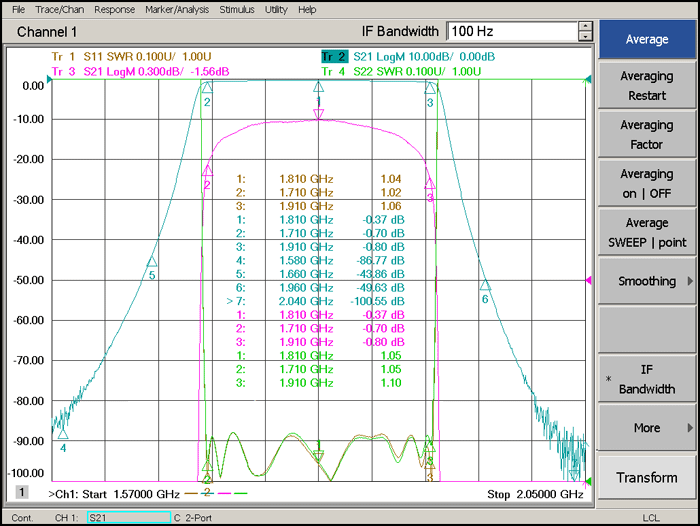Click active marker 7 readout 2.040 GHz

(x=316, y=301)
